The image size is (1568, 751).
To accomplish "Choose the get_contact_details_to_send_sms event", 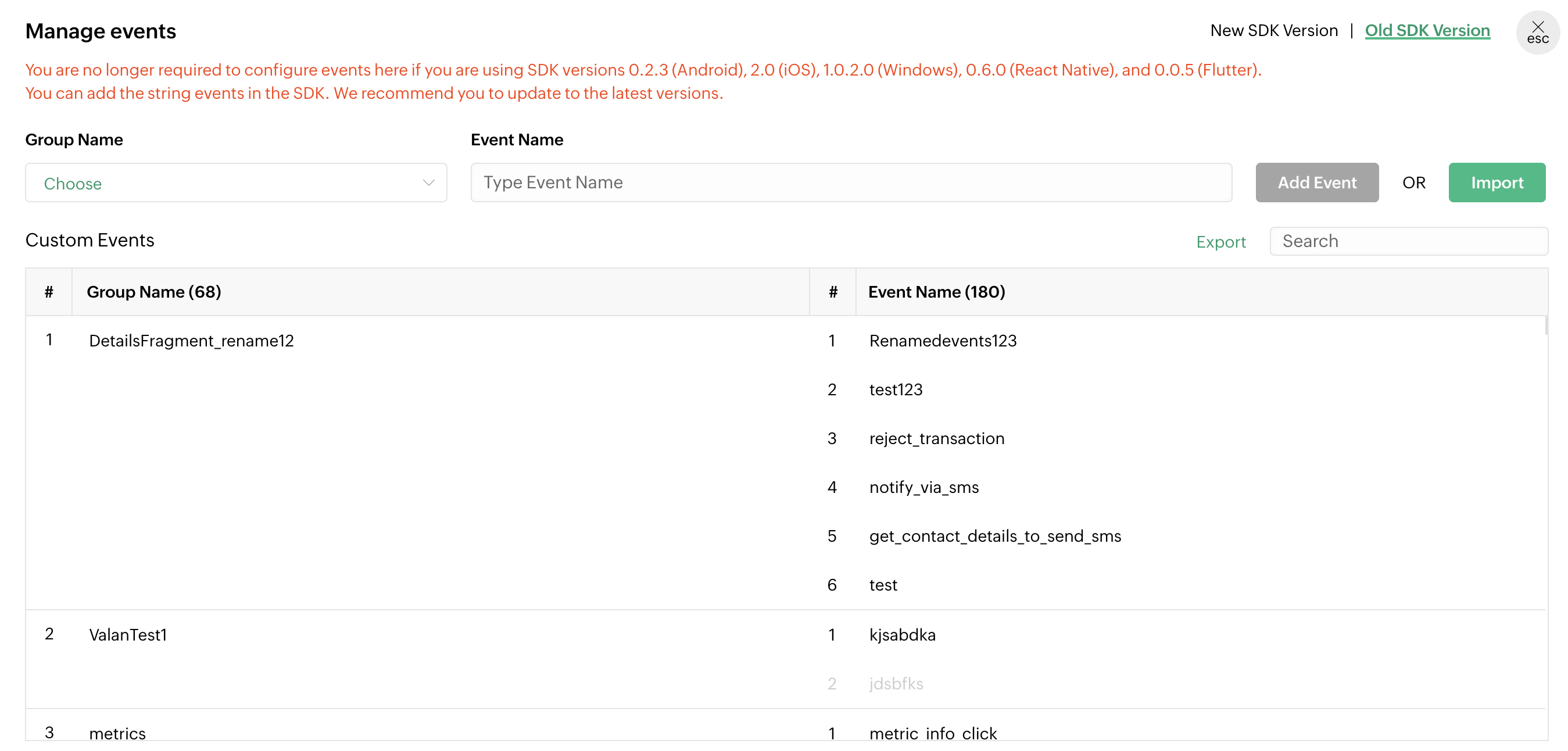I will [994, 536].
